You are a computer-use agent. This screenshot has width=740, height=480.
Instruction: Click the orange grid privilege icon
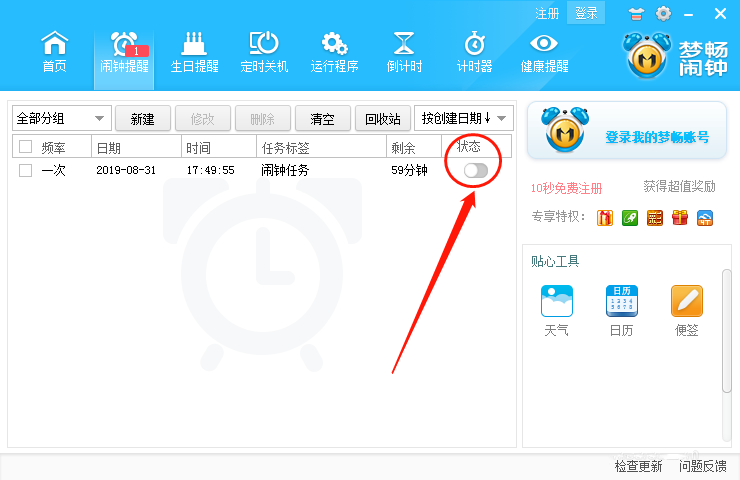tap(655, 218)
